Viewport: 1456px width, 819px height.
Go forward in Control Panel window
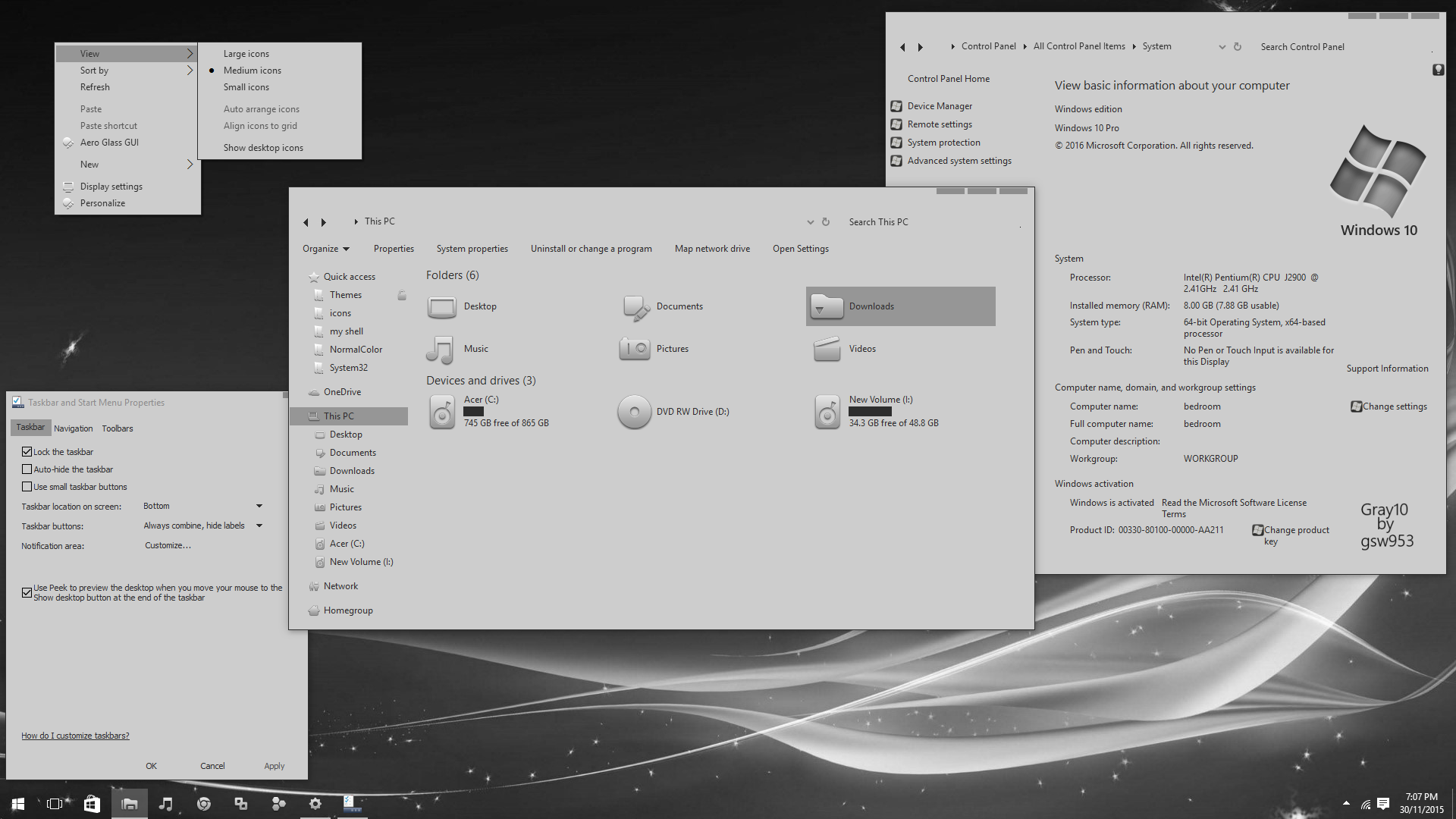coord(921,47)
